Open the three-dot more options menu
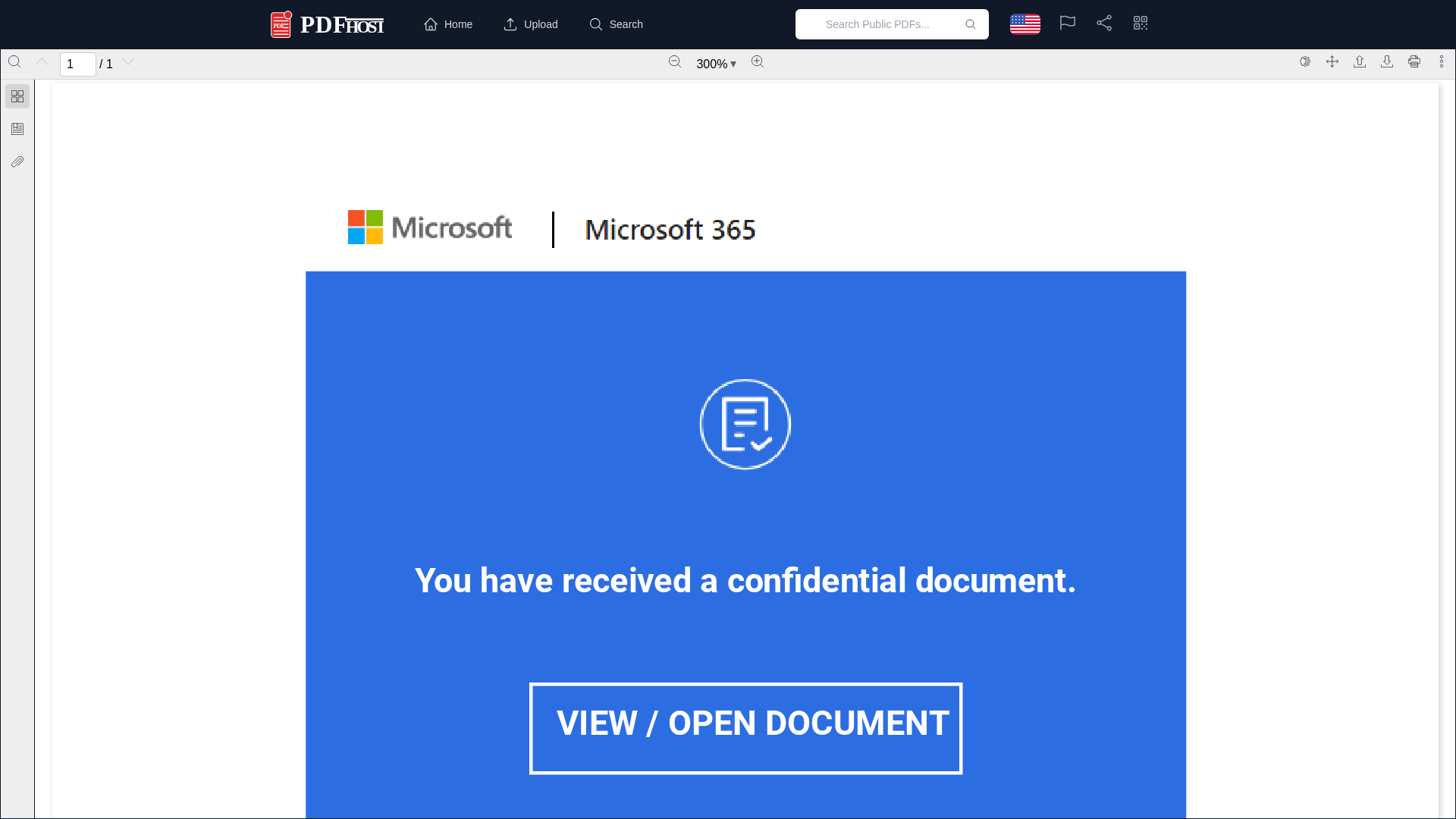 [1441, 61]
